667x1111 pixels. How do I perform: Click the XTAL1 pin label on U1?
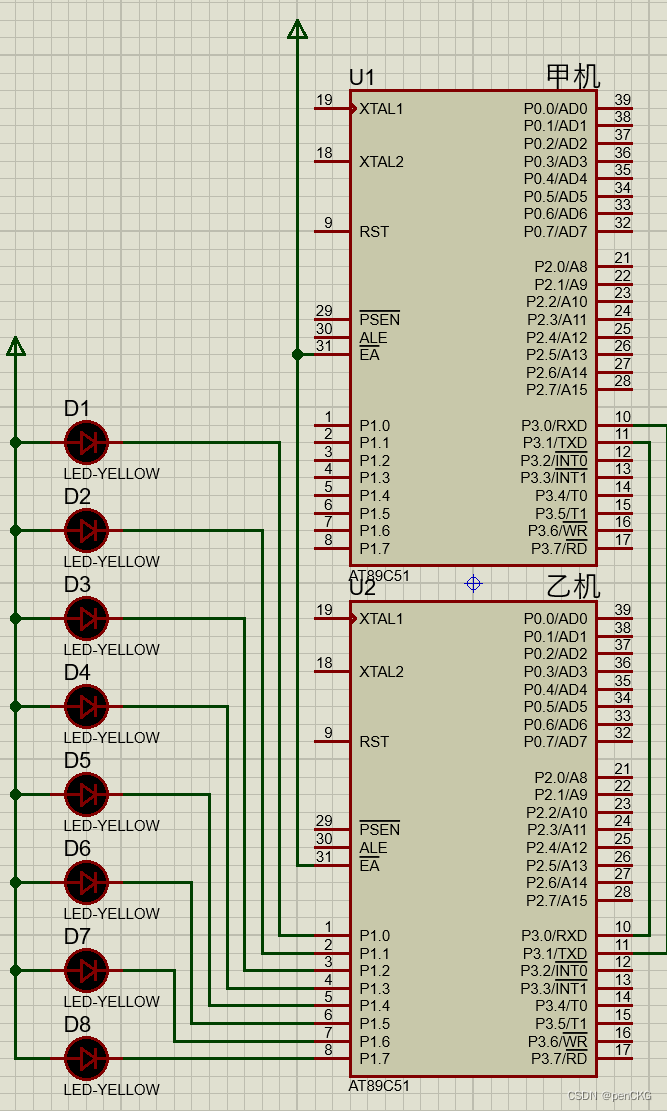pyautogui.click(x=381, y=109)
